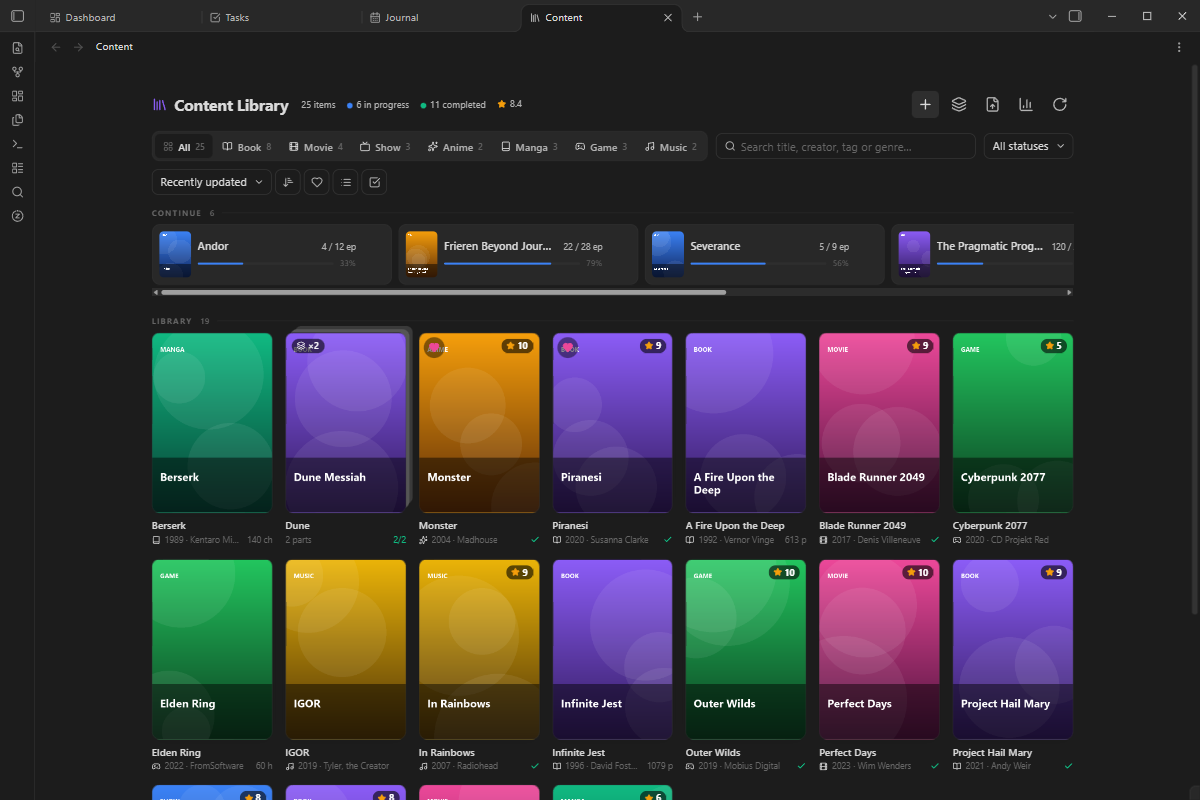Close the Content tab

click(668, 18)
